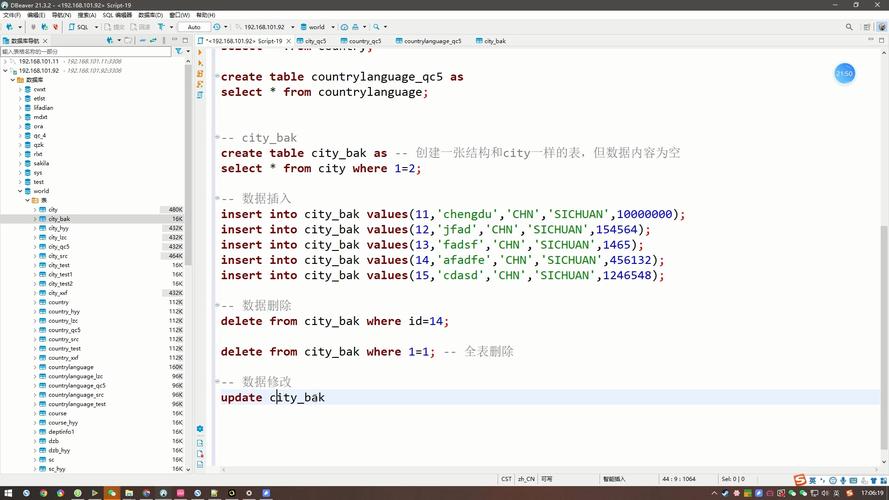Click the collapse all icon in navigator
This screenshot has width=889, height=500.
pos(142,41)
